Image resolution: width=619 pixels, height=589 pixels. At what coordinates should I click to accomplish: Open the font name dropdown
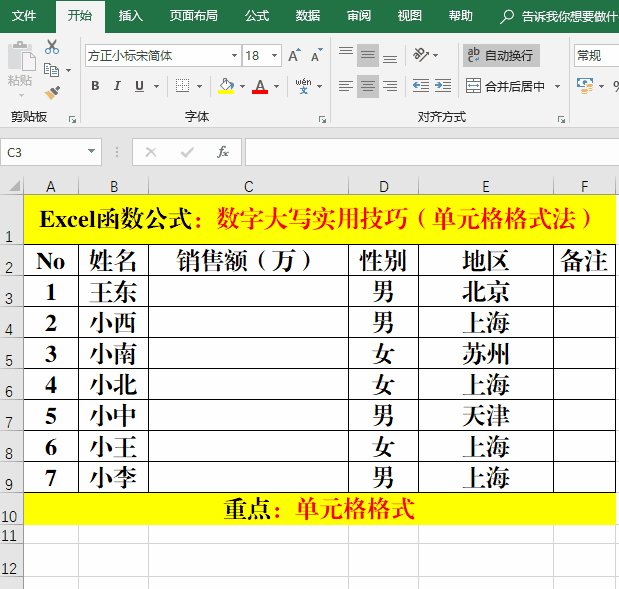pyautogui.click(x=234, y=56)
